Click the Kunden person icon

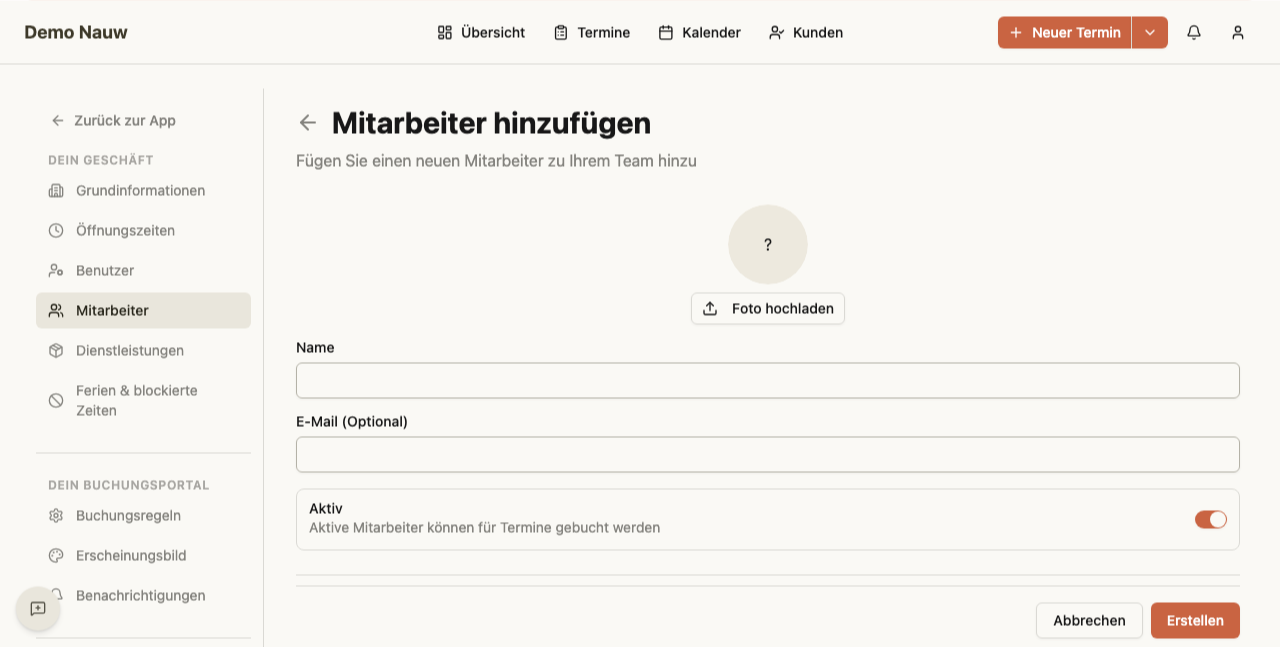(x=776, y=32)
